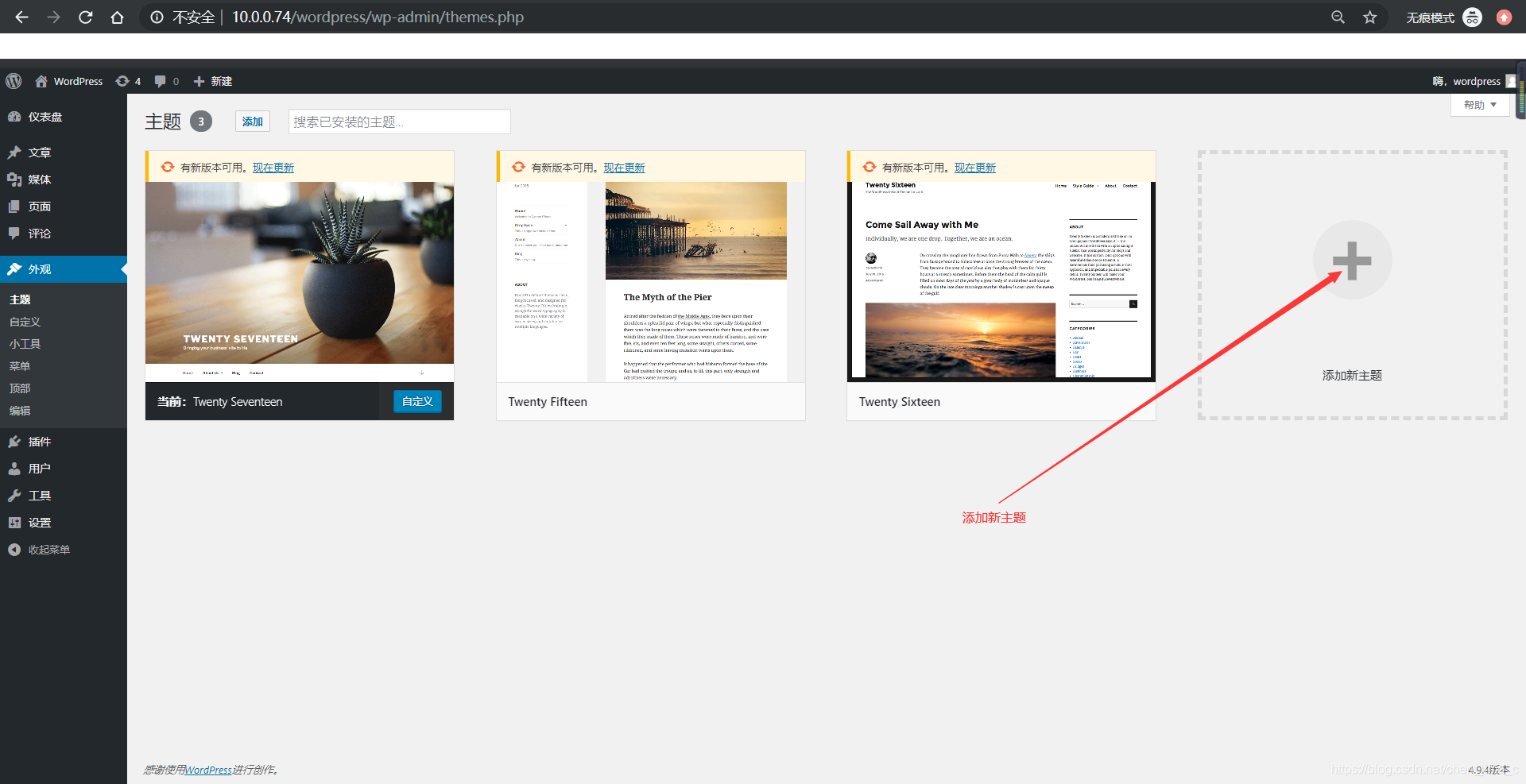Screen dimensions: 1526x784
Task: Open 工具 tools menu
Action: pyautogui.click(x=64, y=496)
